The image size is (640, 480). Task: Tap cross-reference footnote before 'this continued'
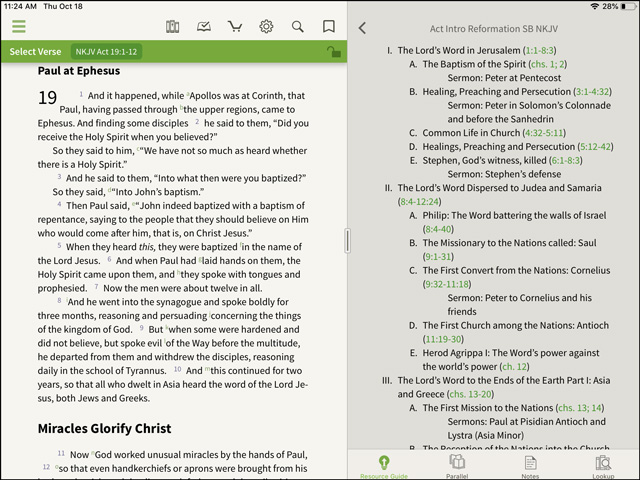[207, 369]
